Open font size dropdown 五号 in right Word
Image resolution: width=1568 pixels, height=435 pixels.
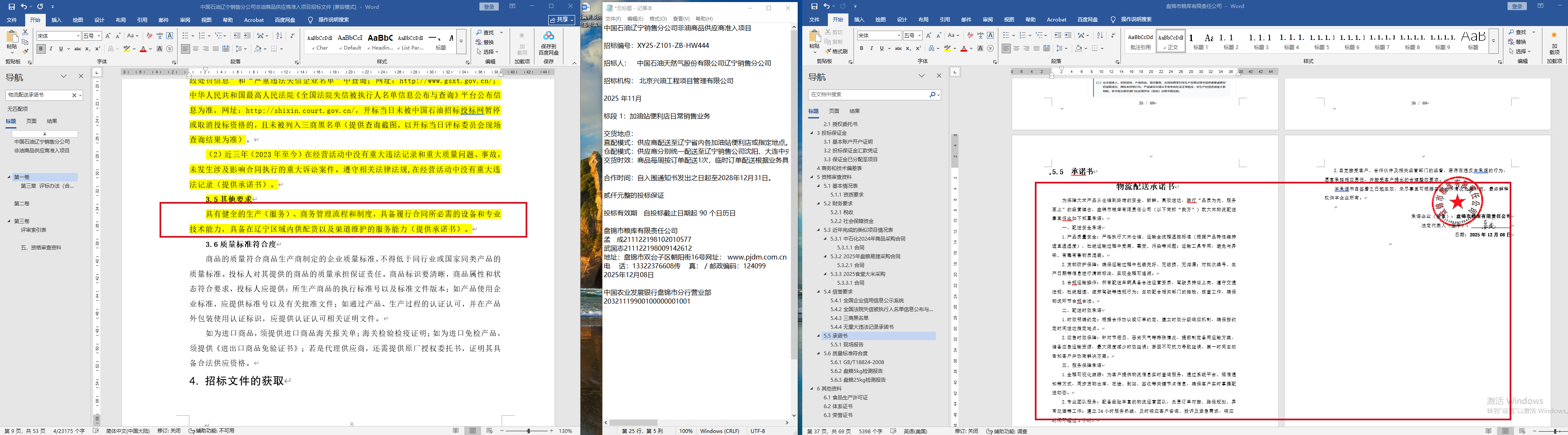tap(920, 36)
